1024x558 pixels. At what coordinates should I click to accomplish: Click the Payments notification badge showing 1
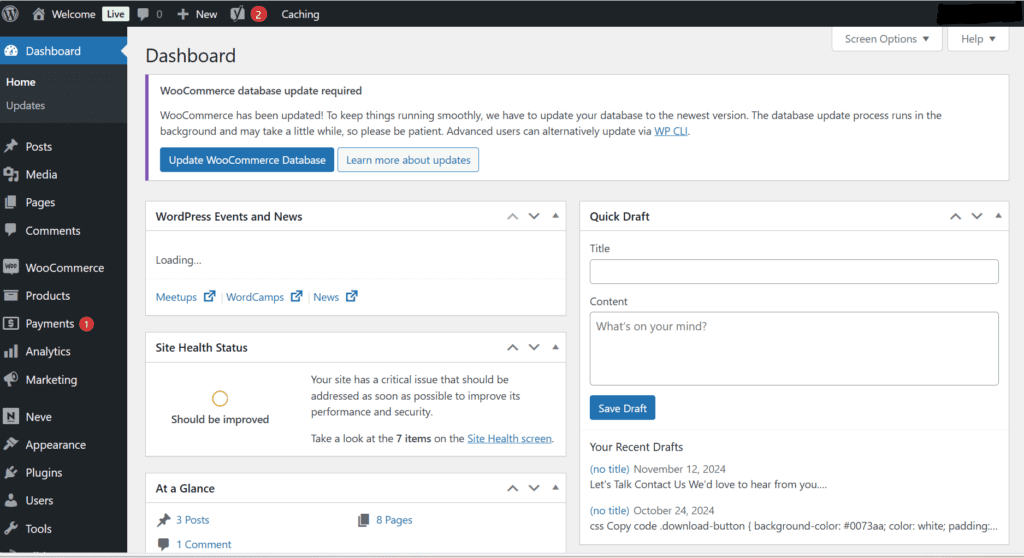[86, 323]
